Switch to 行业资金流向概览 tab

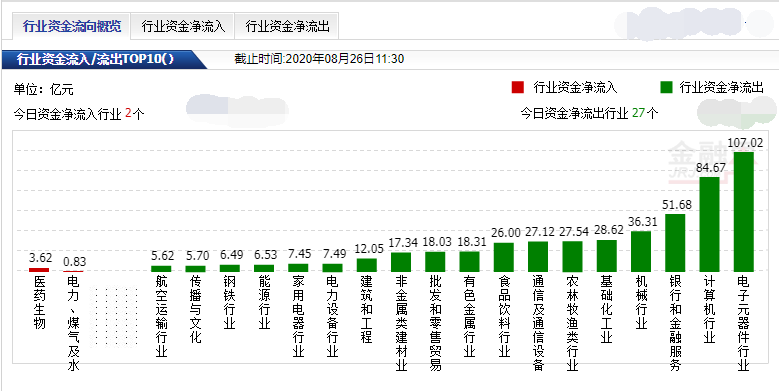(x=72, y=26)
